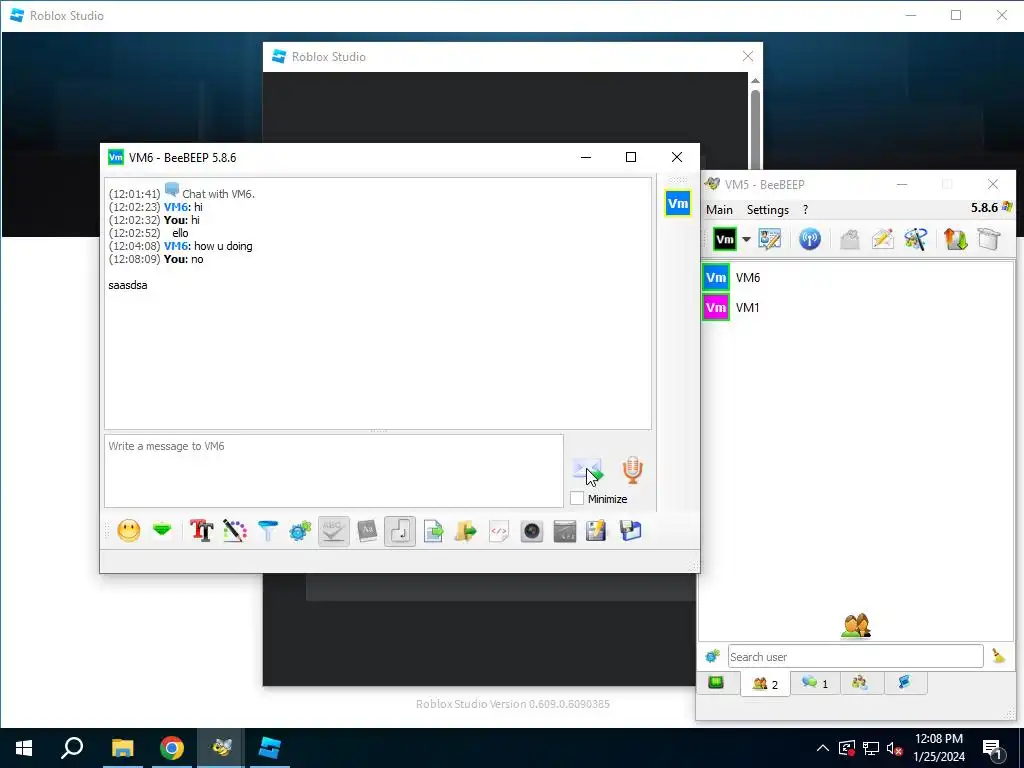This screenshot has height=768, width=1024.
Task: Click the blue broadcast antenna icon
Action: [x=810, y=239]
